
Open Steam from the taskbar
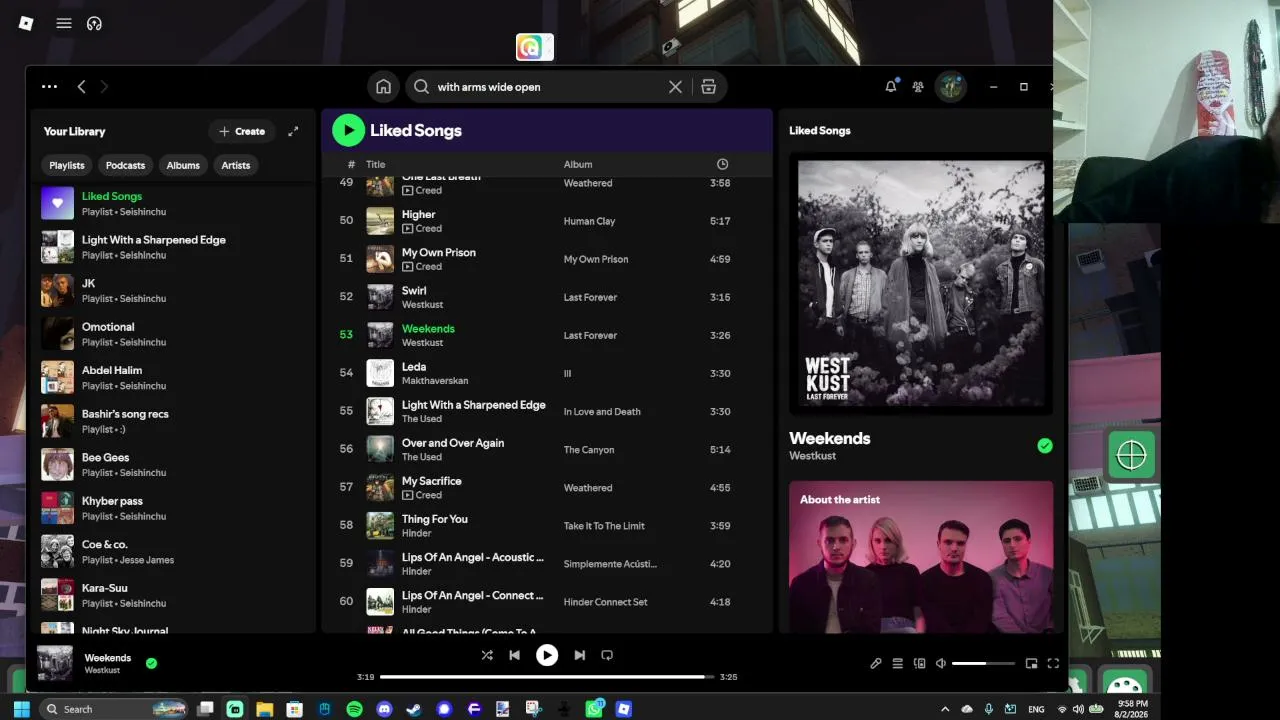click(x=414, y=709)
